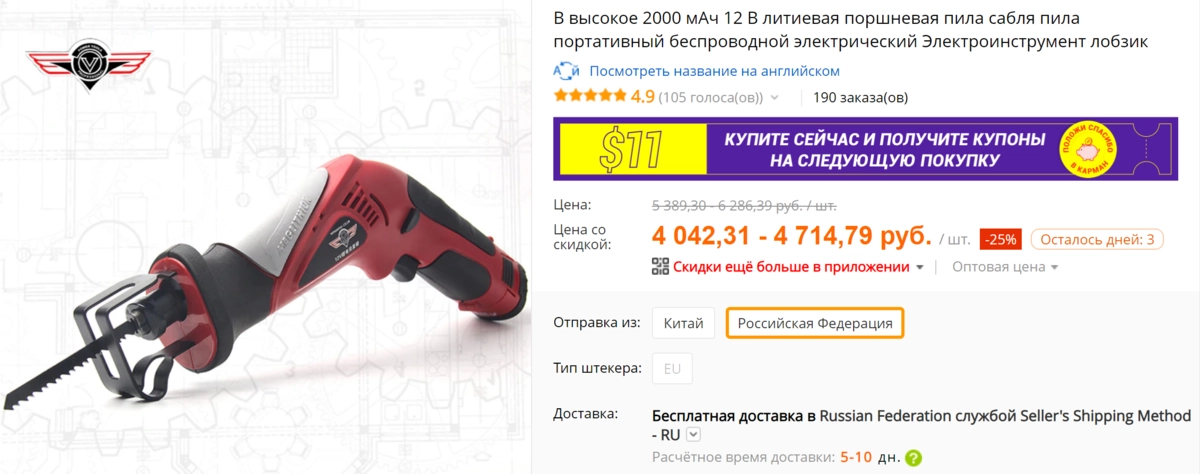Viewport: 1200px width, 474px height.
Task: Click the Осталось дней: 3 badge
Action: click(1097, 239)
